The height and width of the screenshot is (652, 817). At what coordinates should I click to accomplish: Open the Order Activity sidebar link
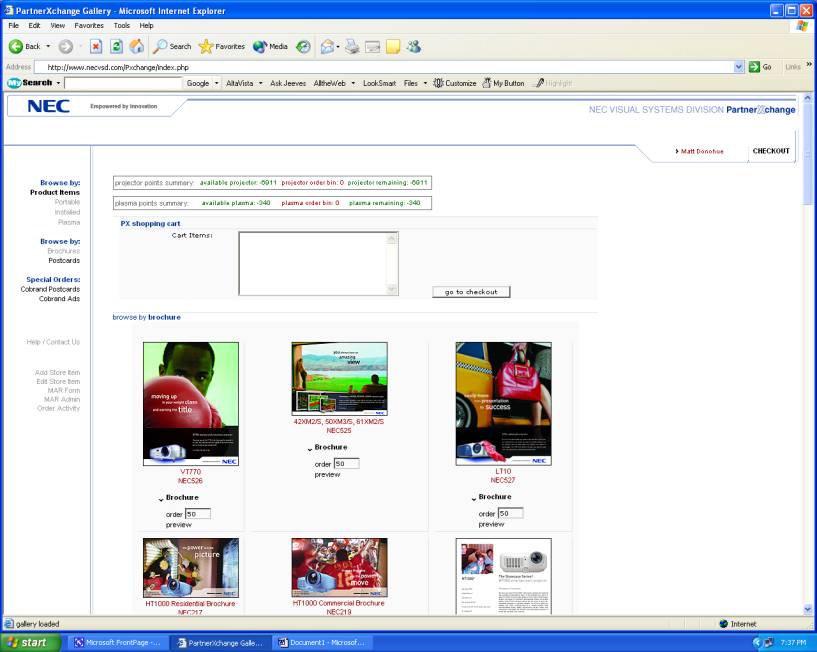58,408
